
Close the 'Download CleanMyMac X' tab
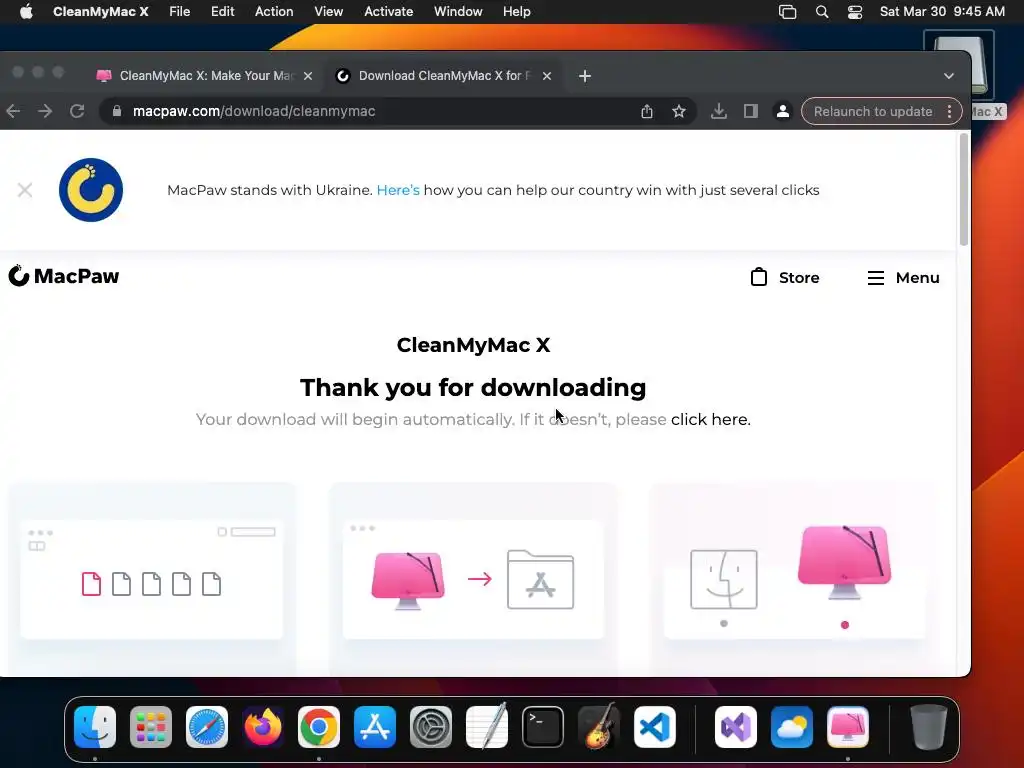[x=547, y=76]
